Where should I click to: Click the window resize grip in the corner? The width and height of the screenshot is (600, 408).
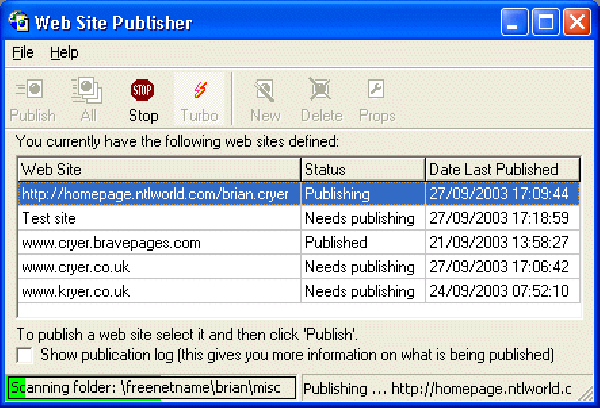click(x=586, y=394)
